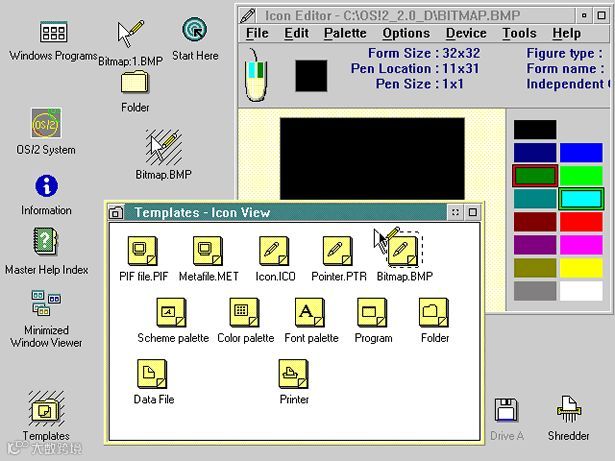Click the black bitmap drawing canvas

[x=372, y=159]
